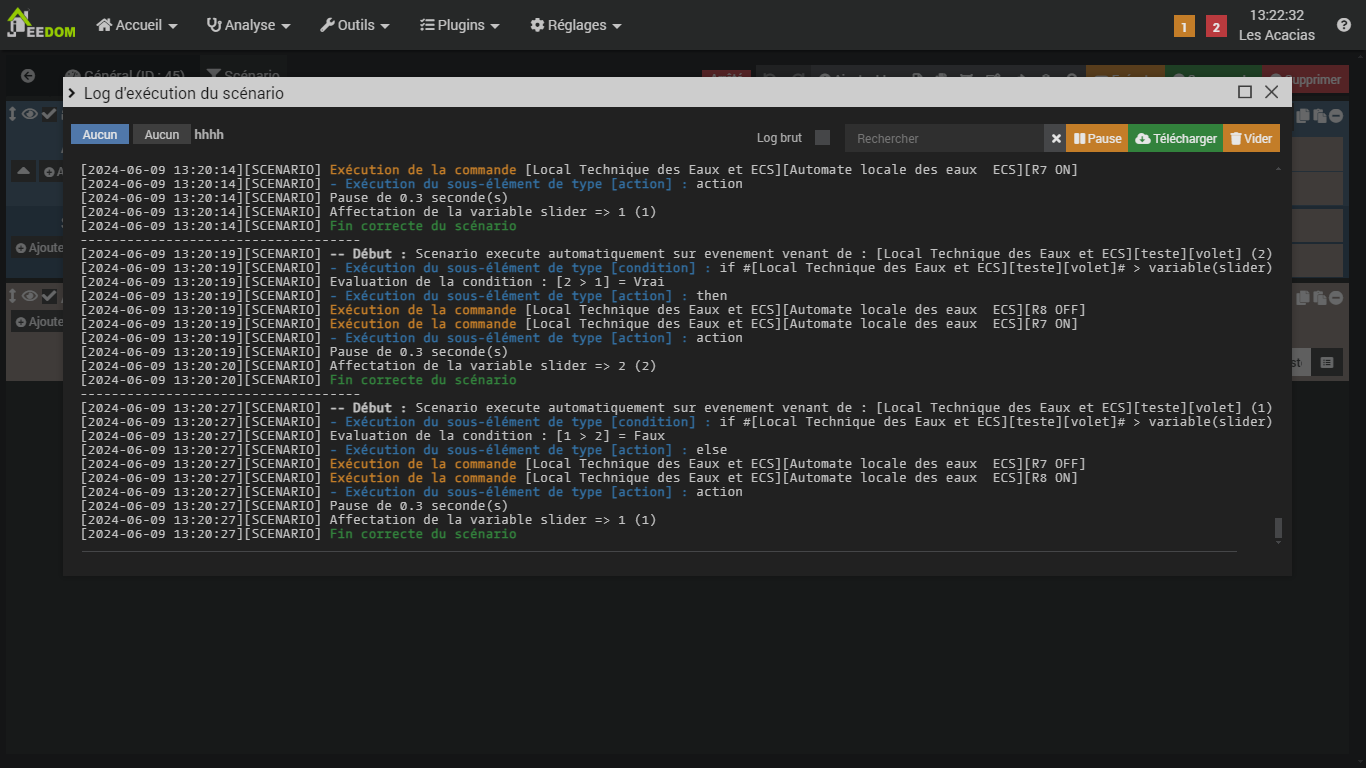Click the red notification badge showing 2

[1216, 27]
